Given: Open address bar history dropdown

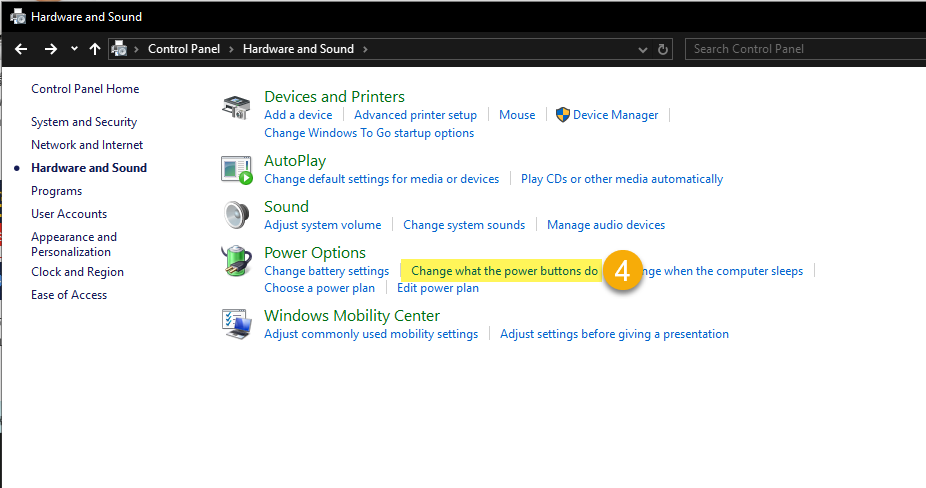Looking at the screenshot, I should click(x=643, y=50).
